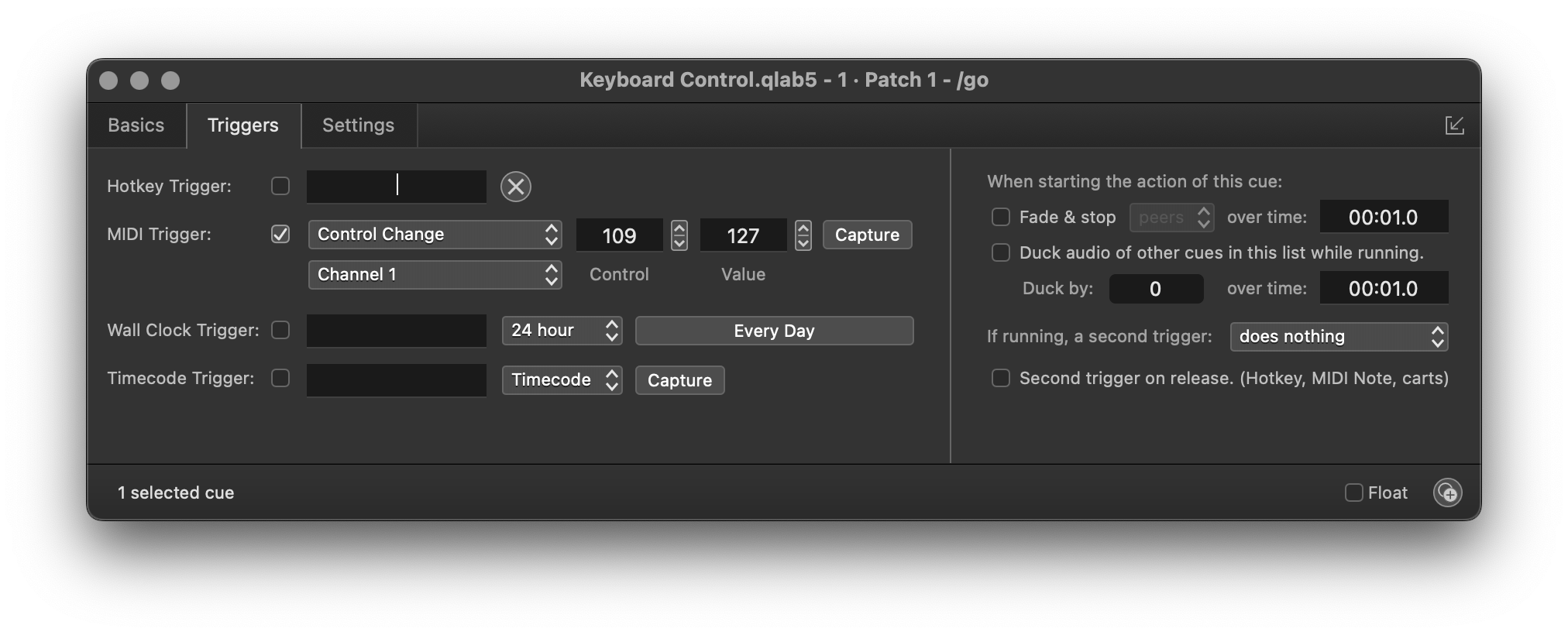This screenshot has height=635, width=1568.
Task: Check the Fade & stop option
Action: coord(1000,218)
